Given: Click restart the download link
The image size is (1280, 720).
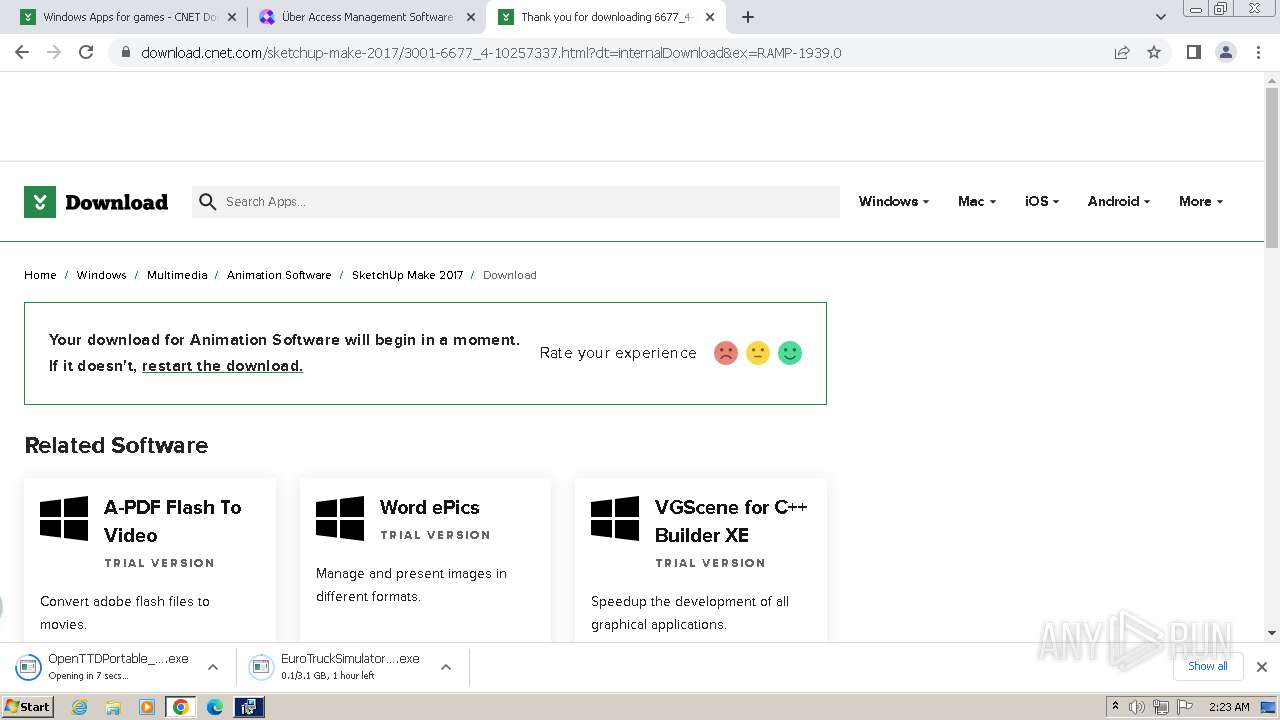Looking at the screenshot, I should point(222,366).
